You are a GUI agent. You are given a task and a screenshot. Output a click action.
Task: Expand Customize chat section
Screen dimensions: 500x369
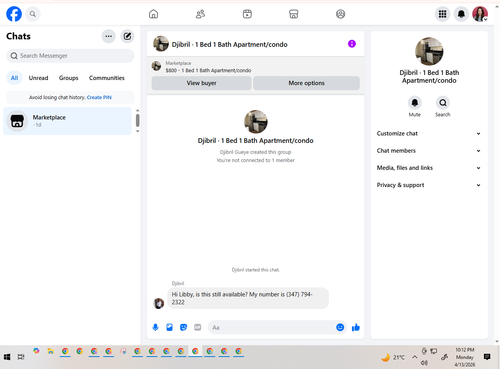[x=429, y=133]
